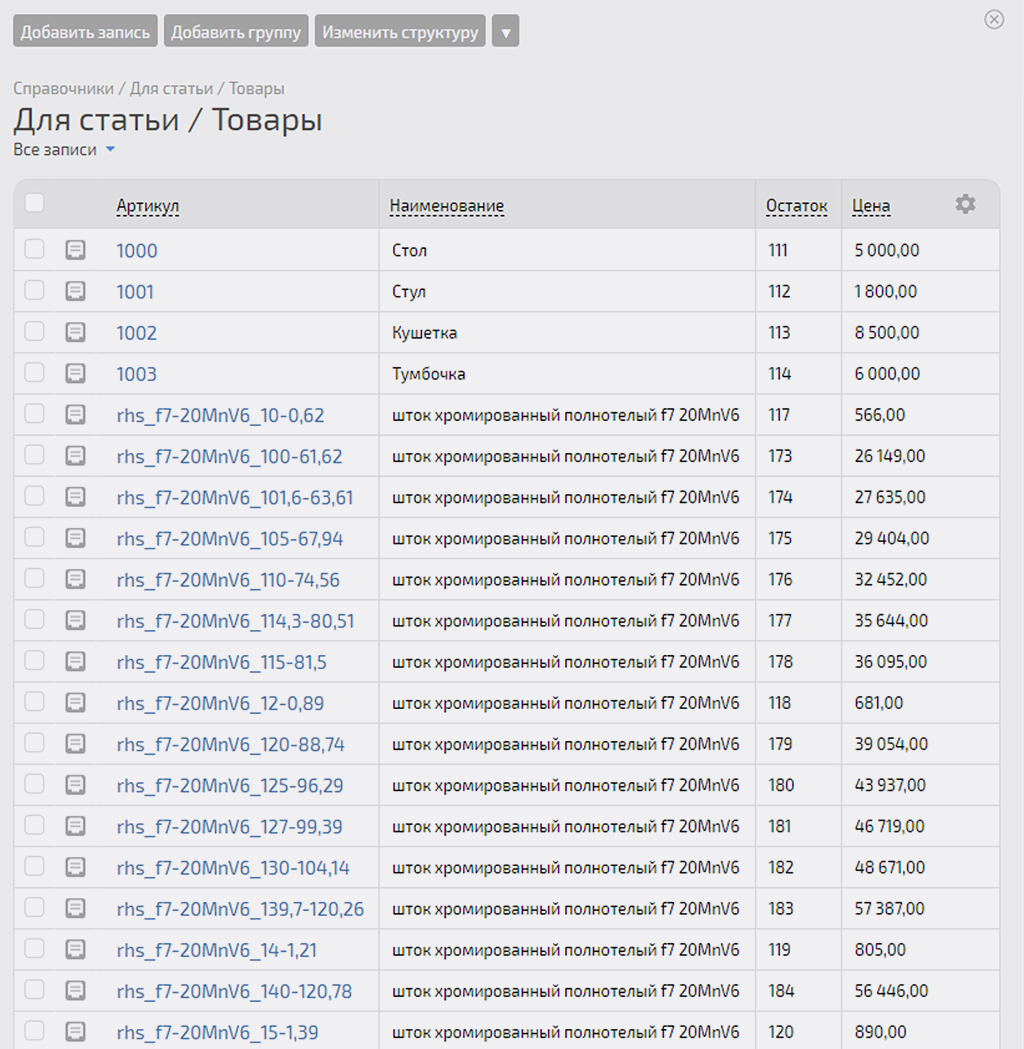
Task: Go to Справочники in the breadcrumb
Action: click(64, 88)
